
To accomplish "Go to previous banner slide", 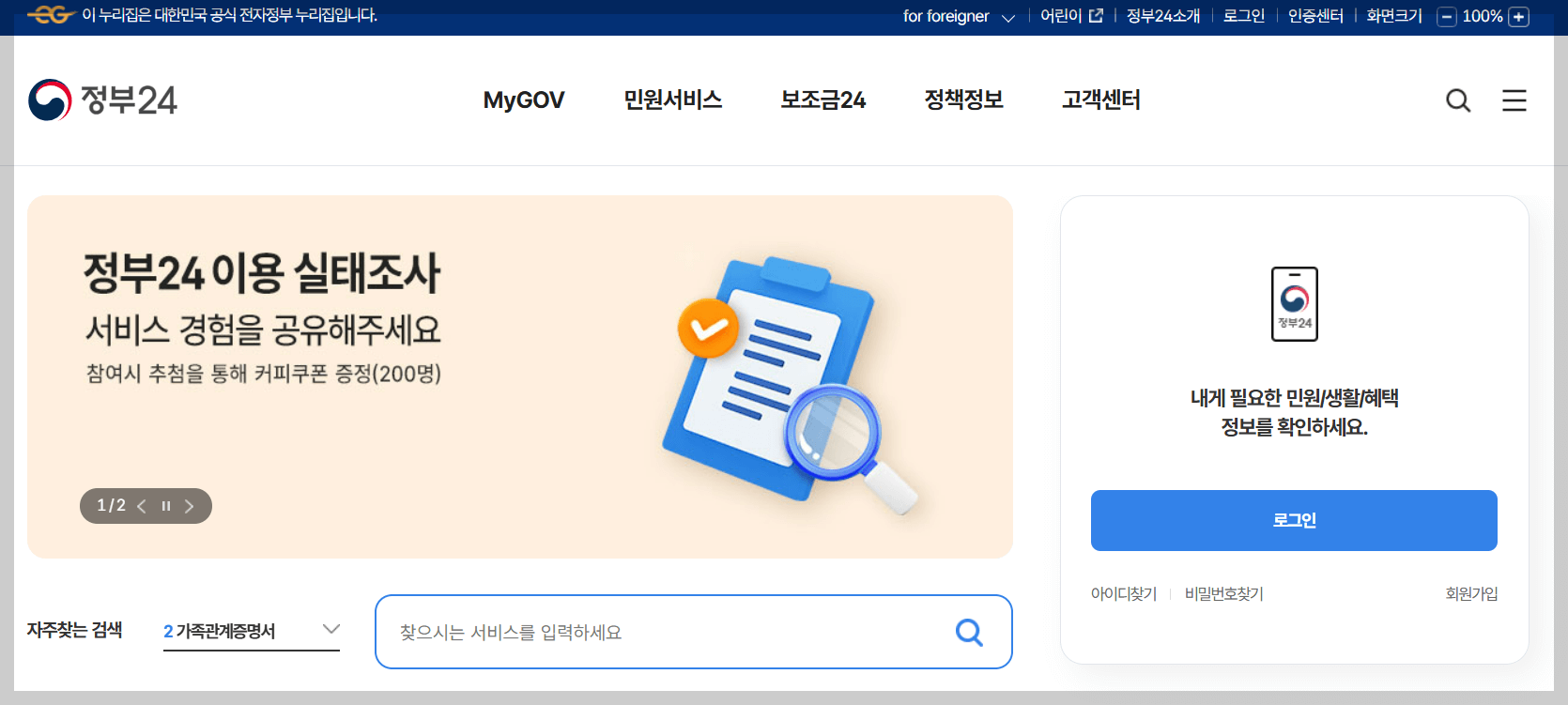I will (x=142, y=506).
